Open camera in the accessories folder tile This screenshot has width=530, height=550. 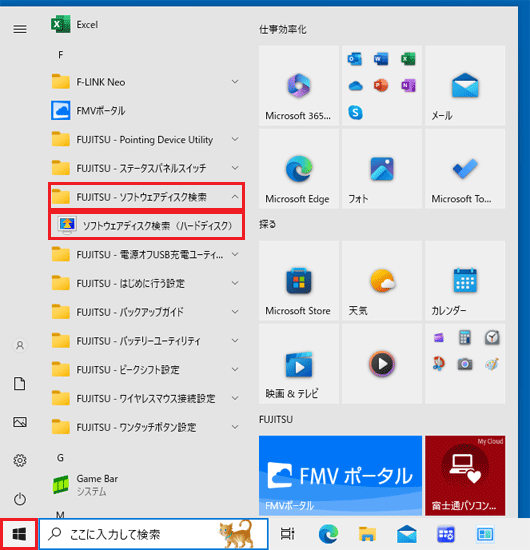point(465,364)
